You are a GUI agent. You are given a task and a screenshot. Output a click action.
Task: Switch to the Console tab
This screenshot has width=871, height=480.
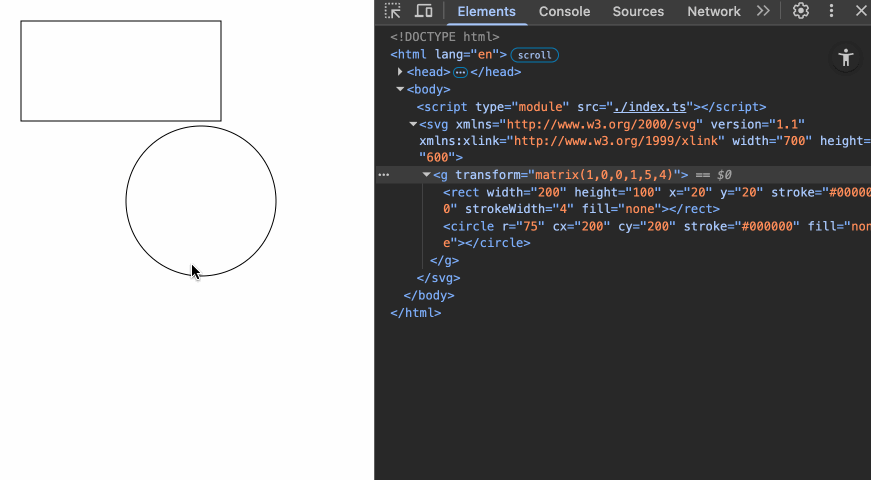click(564, 12)
